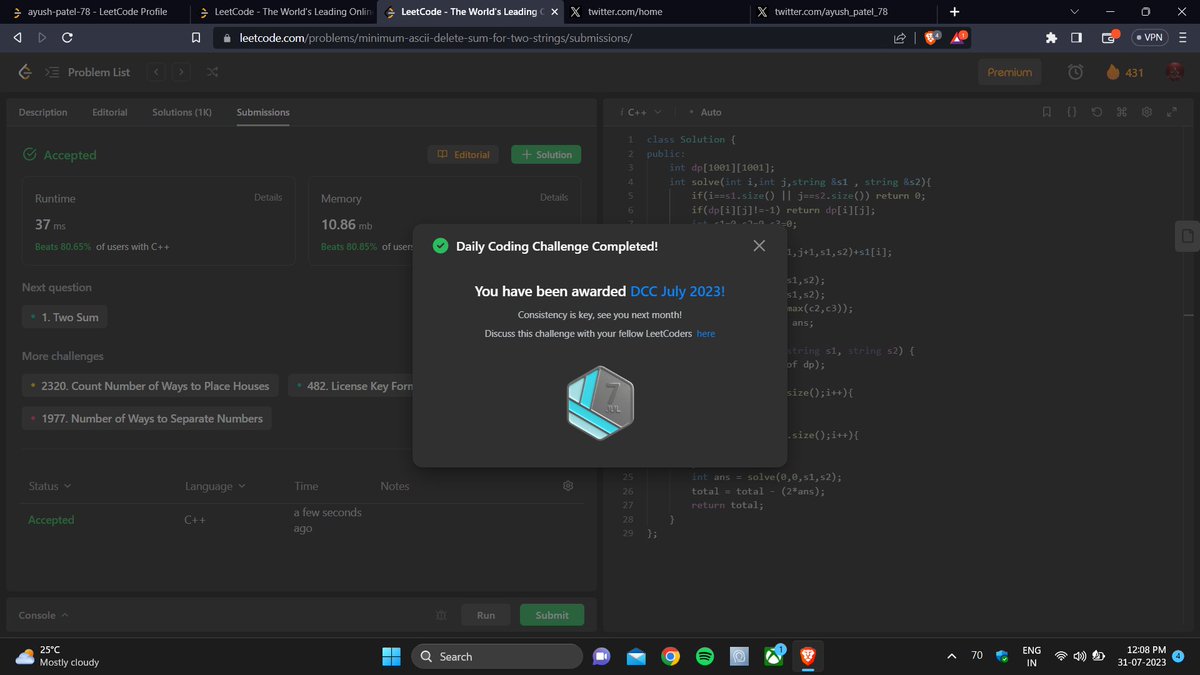Collapse the Console panel with its chevron
Image resolution: width=1200 pixels, height=675 pixels.
pyautogui.click(x=63, y=615)
